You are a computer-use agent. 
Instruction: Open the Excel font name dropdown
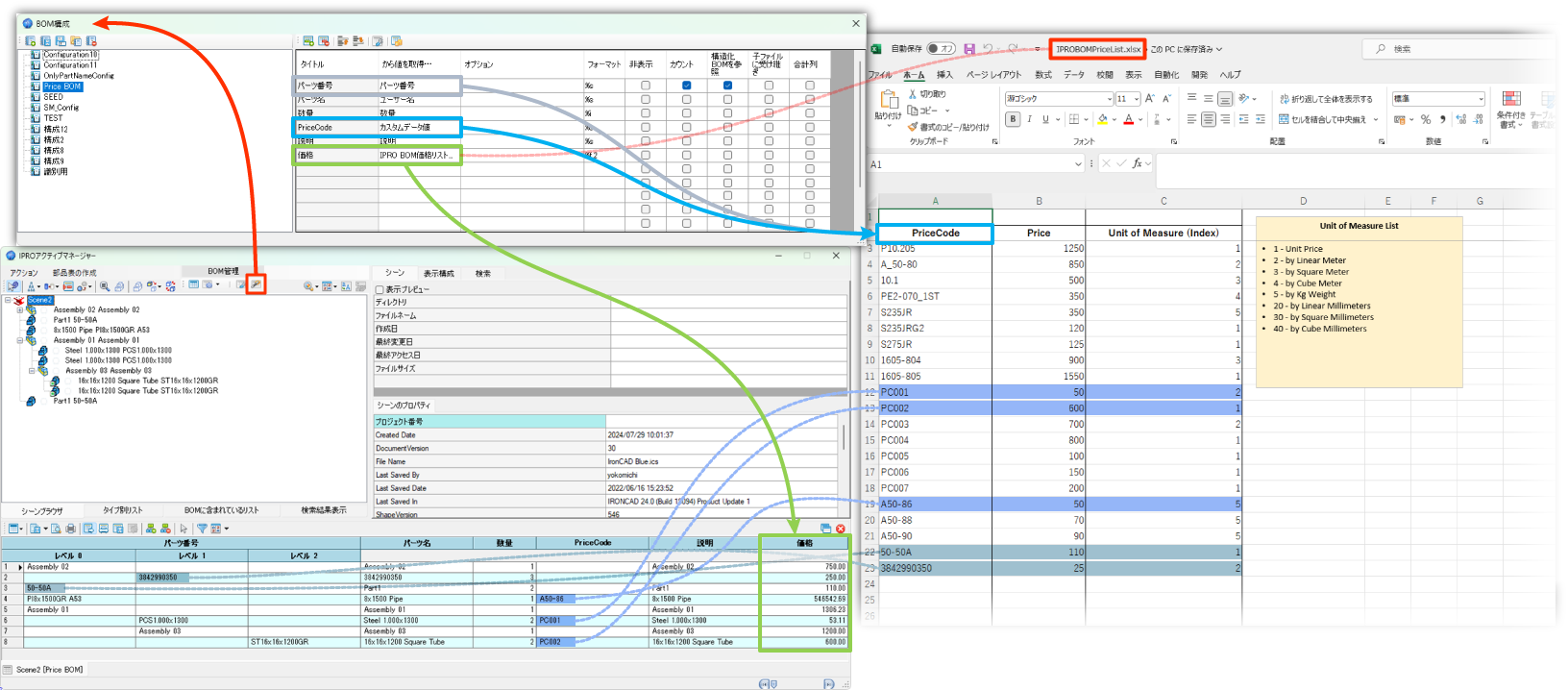tap(1109, 99)
